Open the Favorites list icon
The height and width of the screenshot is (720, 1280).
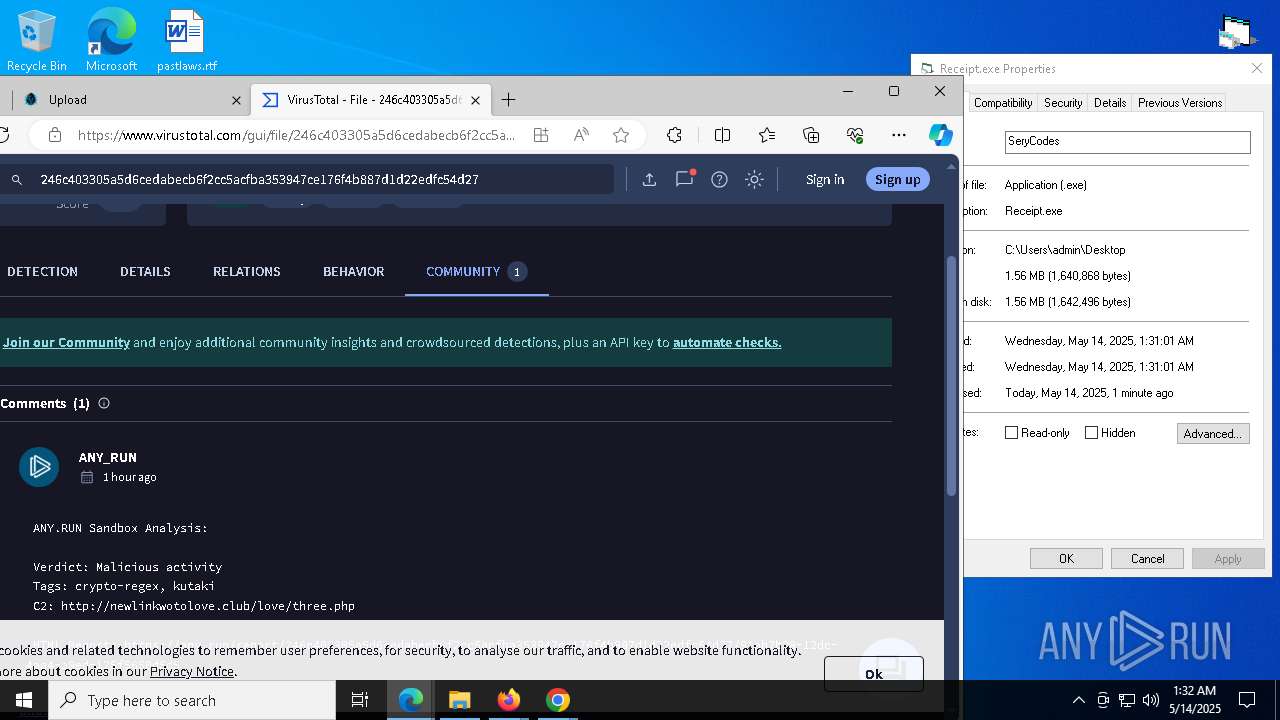pyautogui.click(x=767, y=135)
